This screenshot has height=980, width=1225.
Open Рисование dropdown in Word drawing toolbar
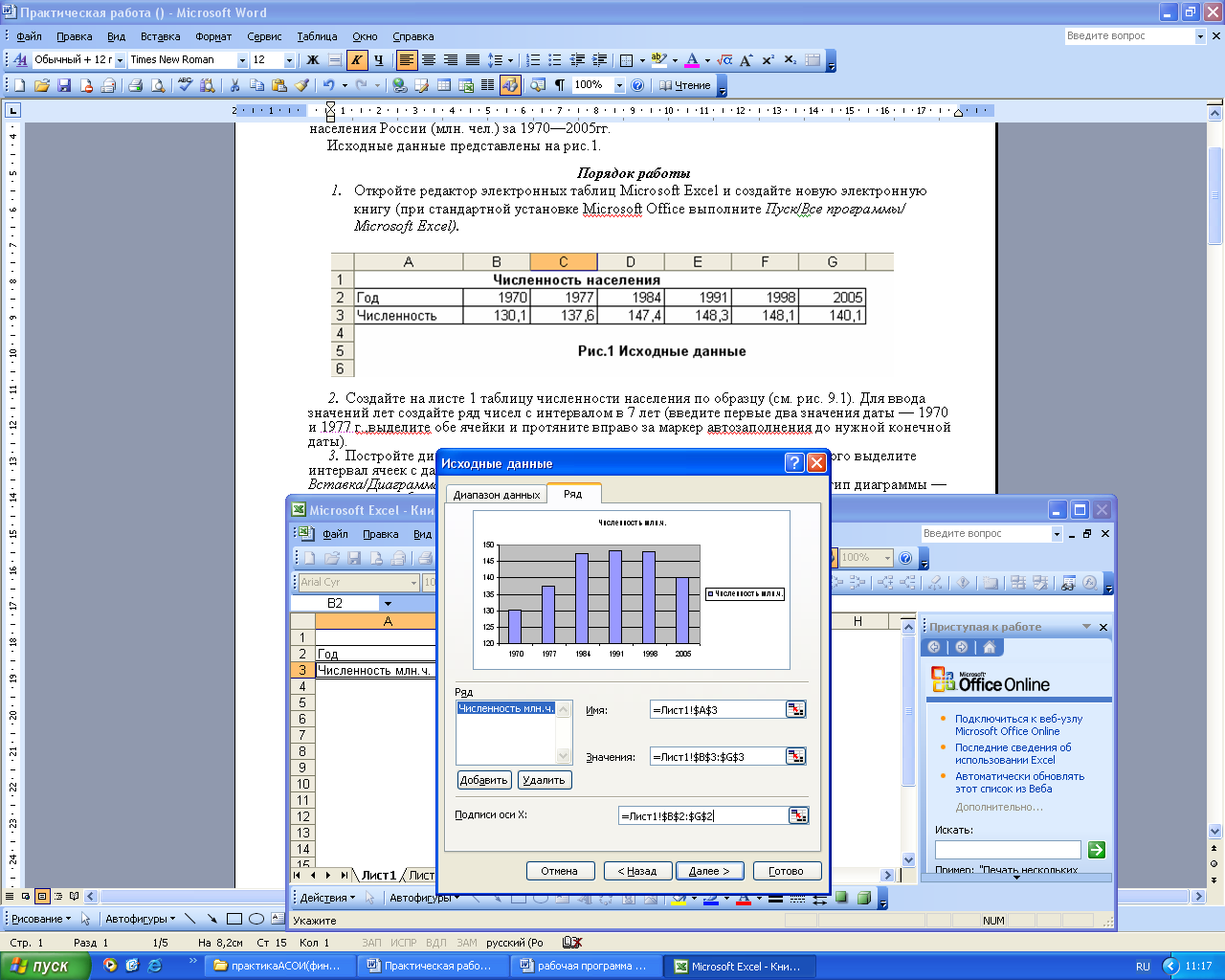tap(40, 919)
